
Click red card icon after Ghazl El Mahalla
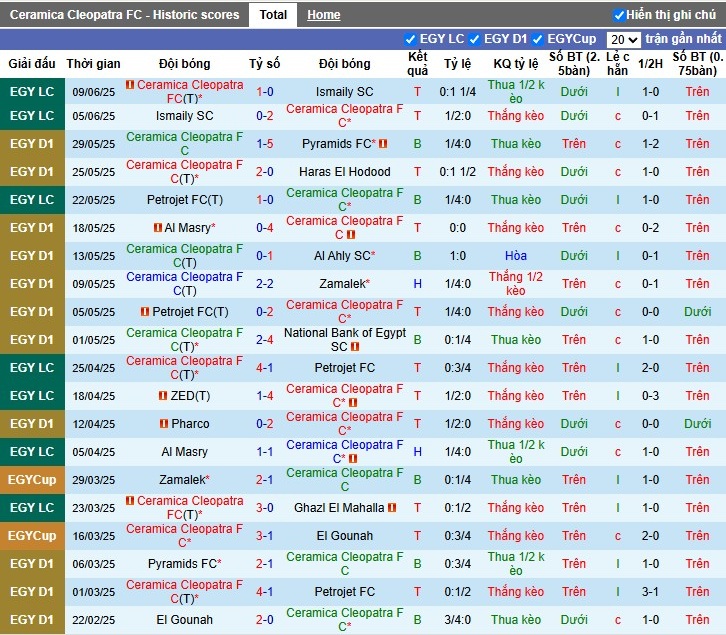(x=392, y=508)
